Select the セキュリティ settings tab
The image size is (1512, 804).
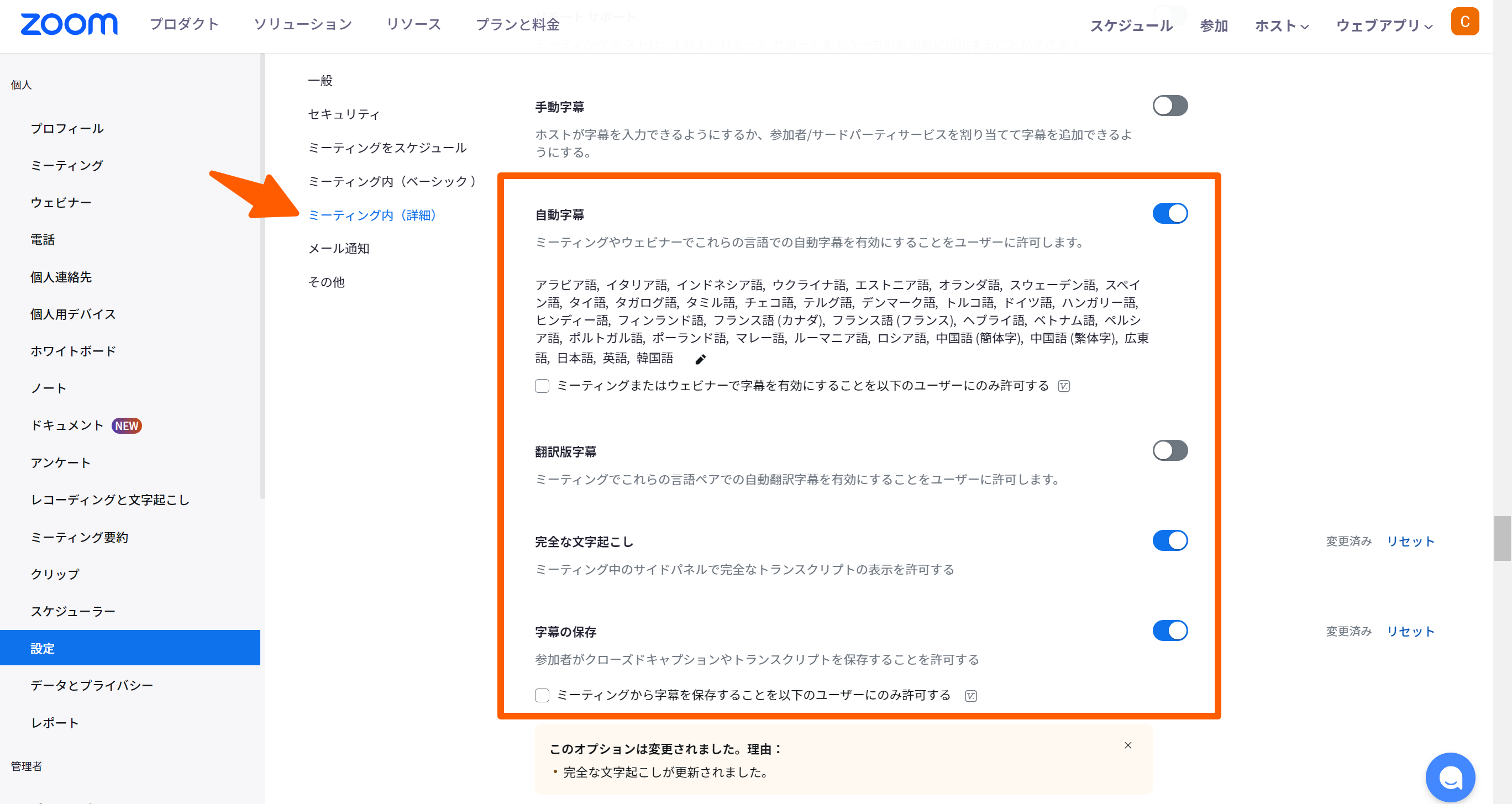344,114
